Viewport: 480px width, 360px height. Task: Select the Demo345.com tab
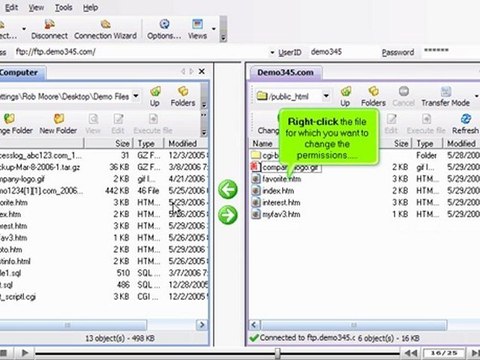[285, 72]
